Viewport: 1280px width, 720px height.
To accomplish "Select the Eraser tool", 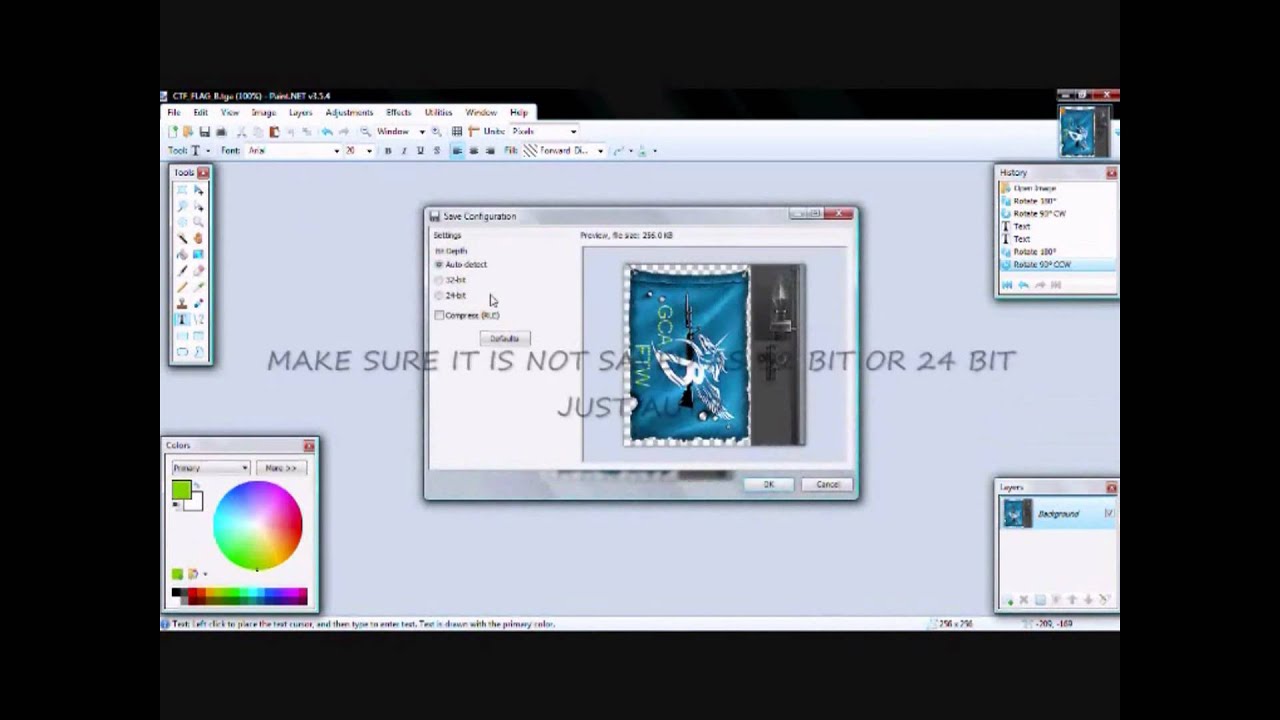I will click(198, 271).
